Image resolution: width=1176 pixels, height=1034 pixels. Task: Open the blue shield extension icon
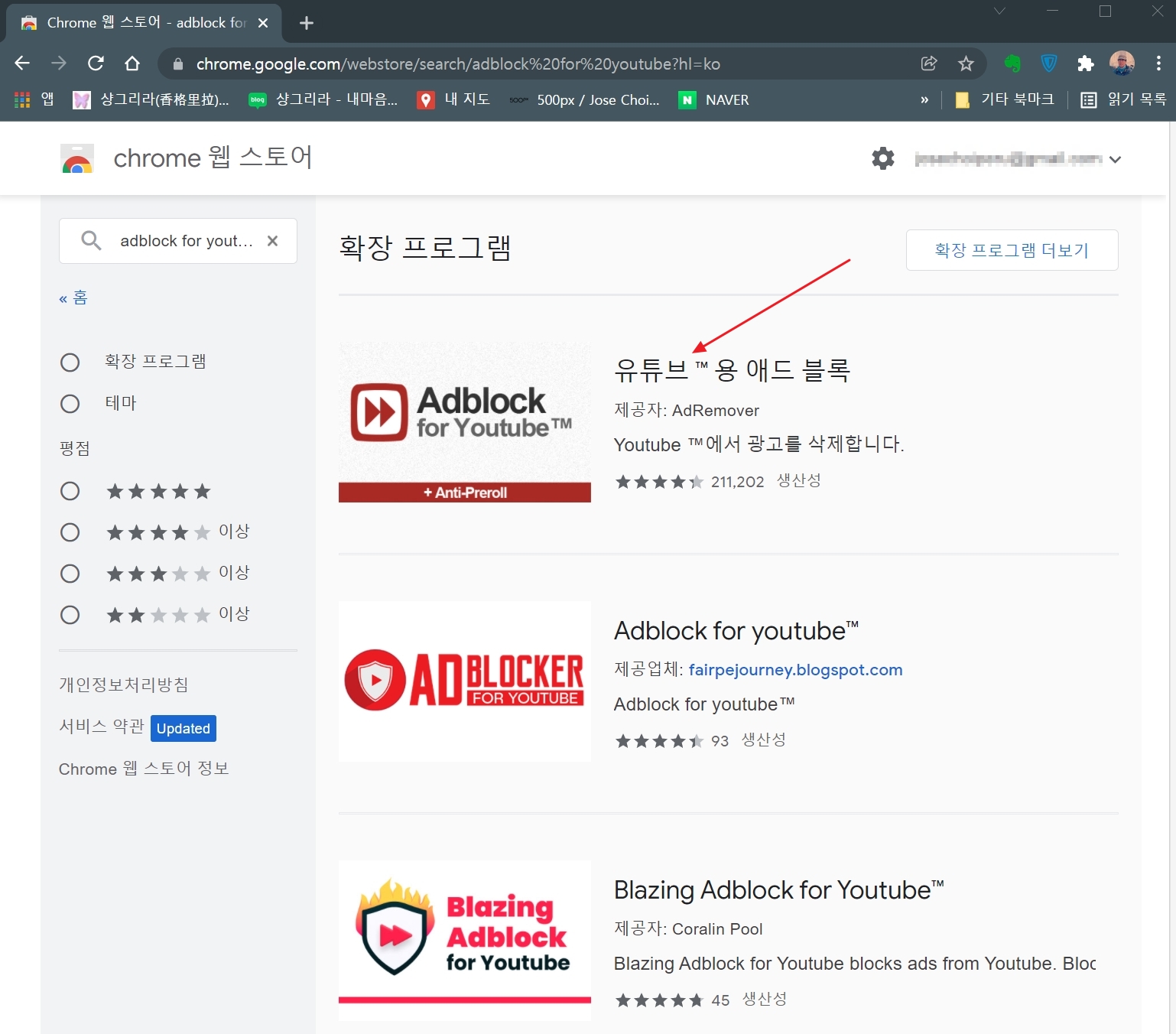coord(1049,63)
